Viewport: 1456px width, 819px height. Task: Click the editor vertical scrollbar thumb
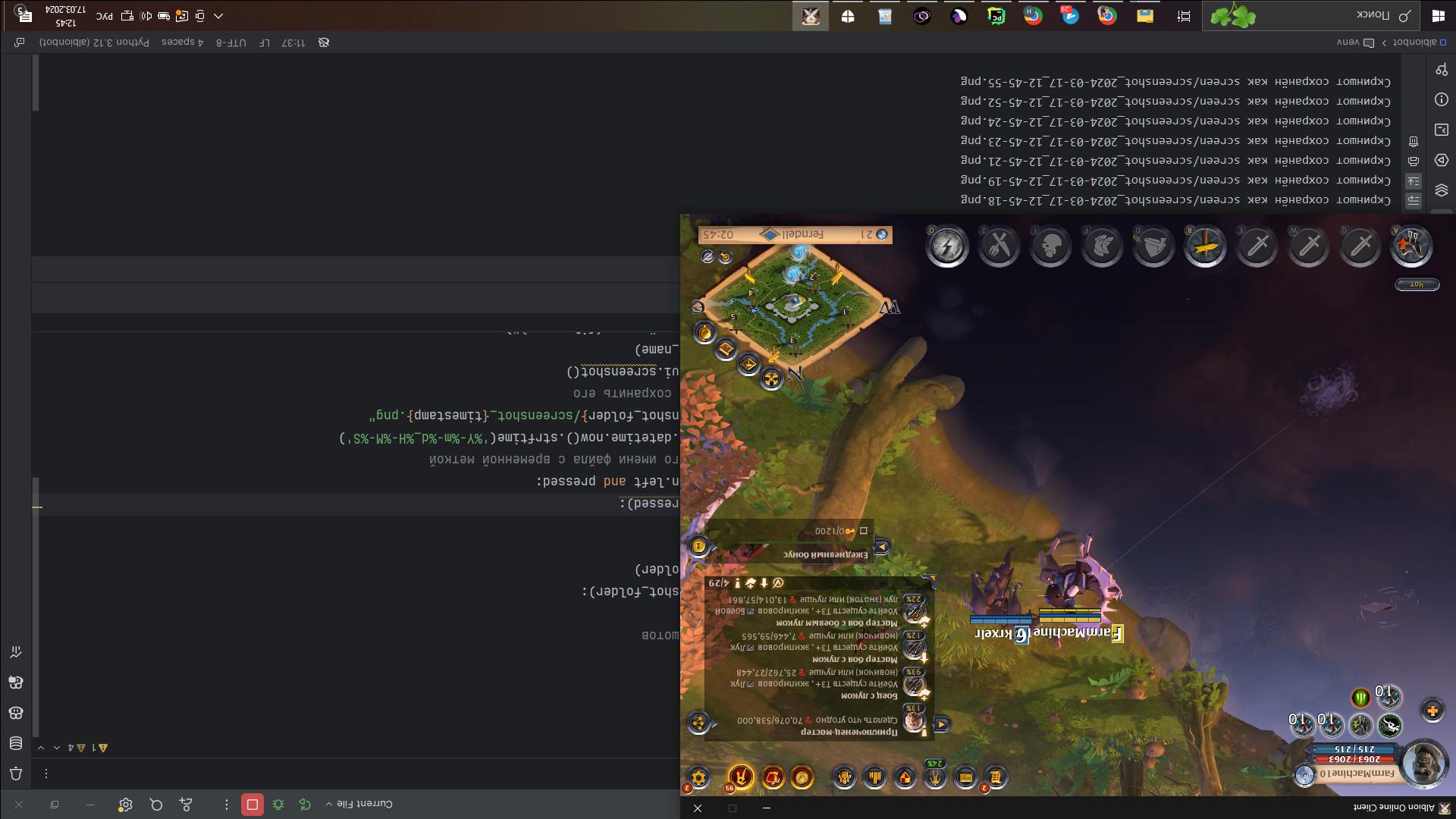36,607
